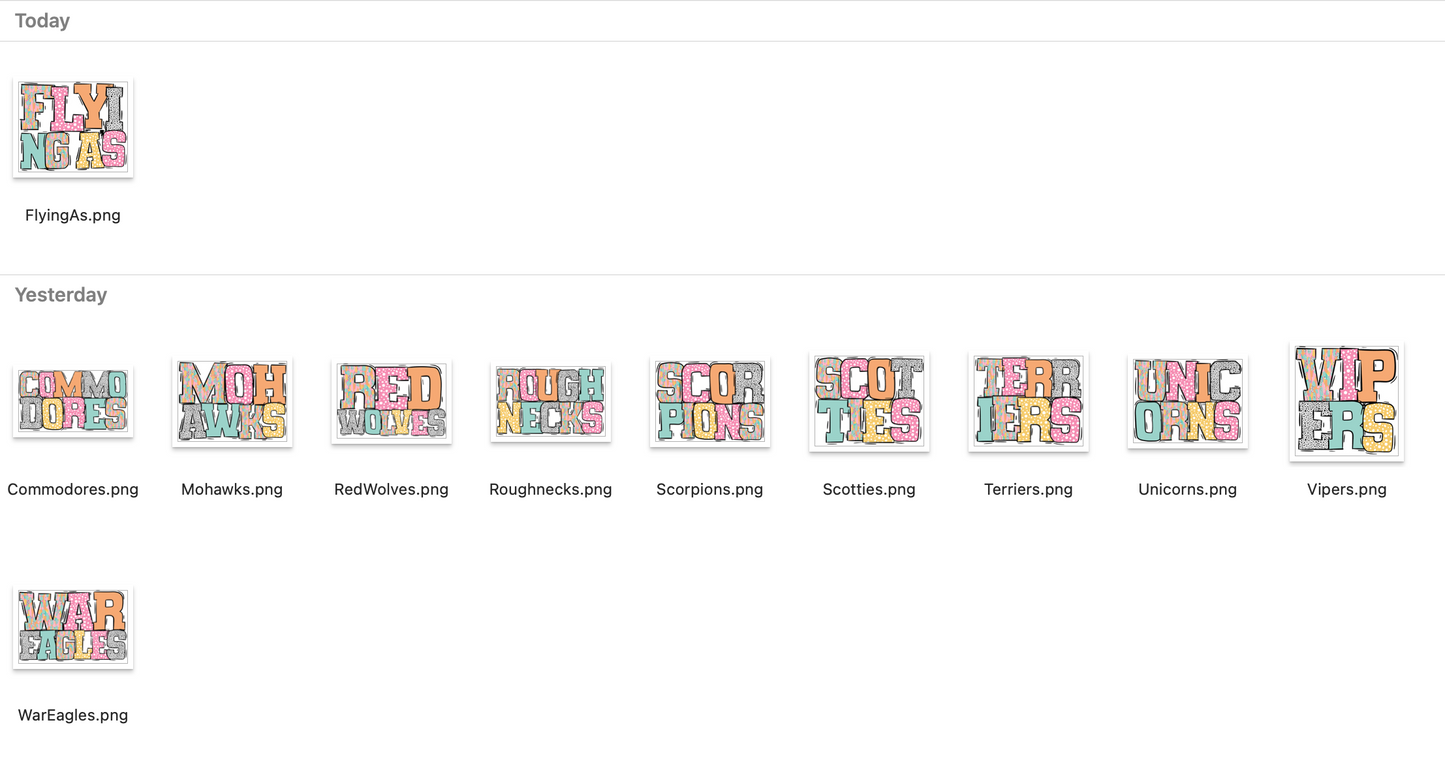Click the Vipers.png filename text
The image size is (1445, 761).
tap(1346, 489)
